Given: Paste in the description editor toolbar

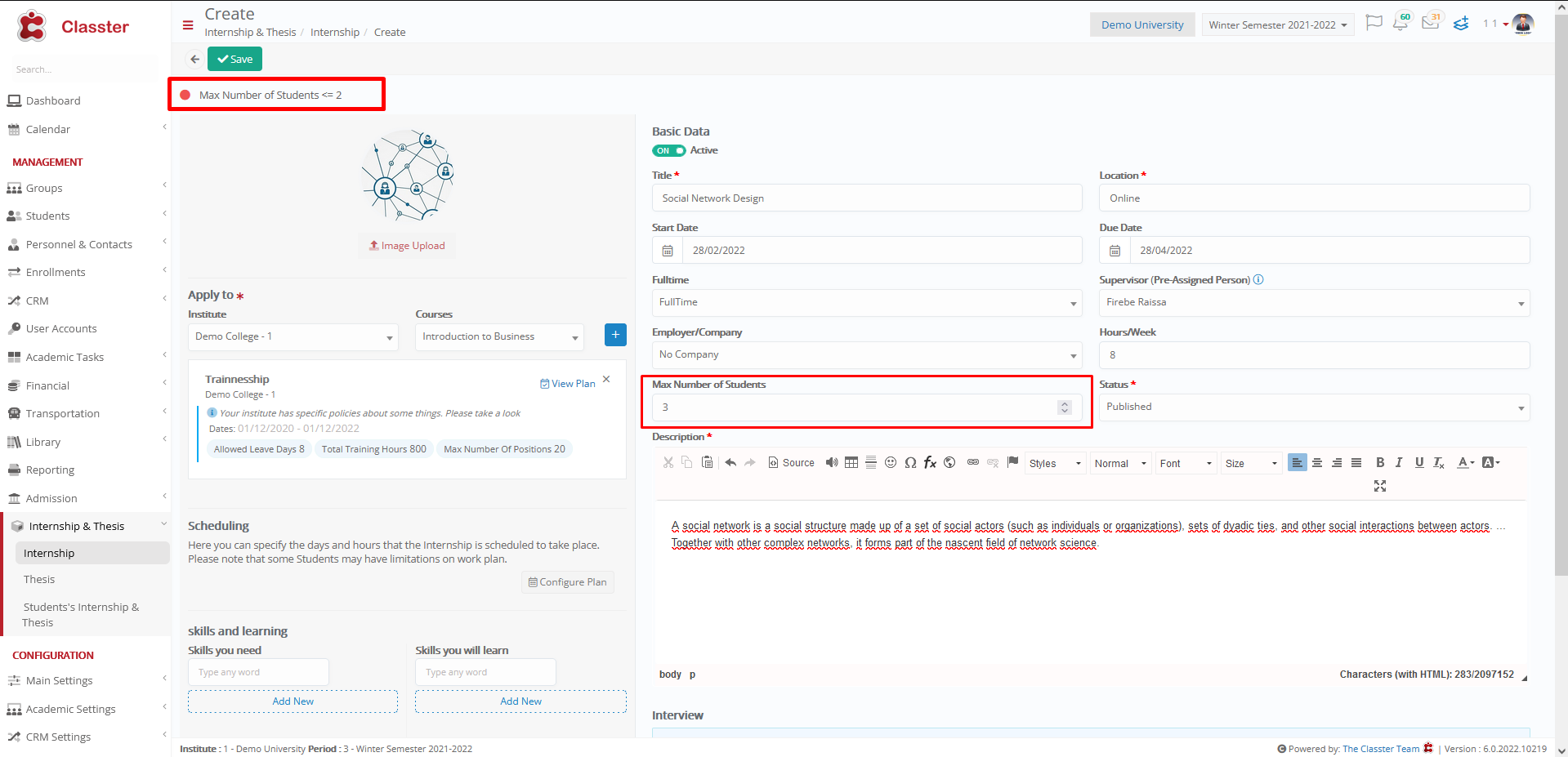Looking at the screenshot, I should 708,462.
